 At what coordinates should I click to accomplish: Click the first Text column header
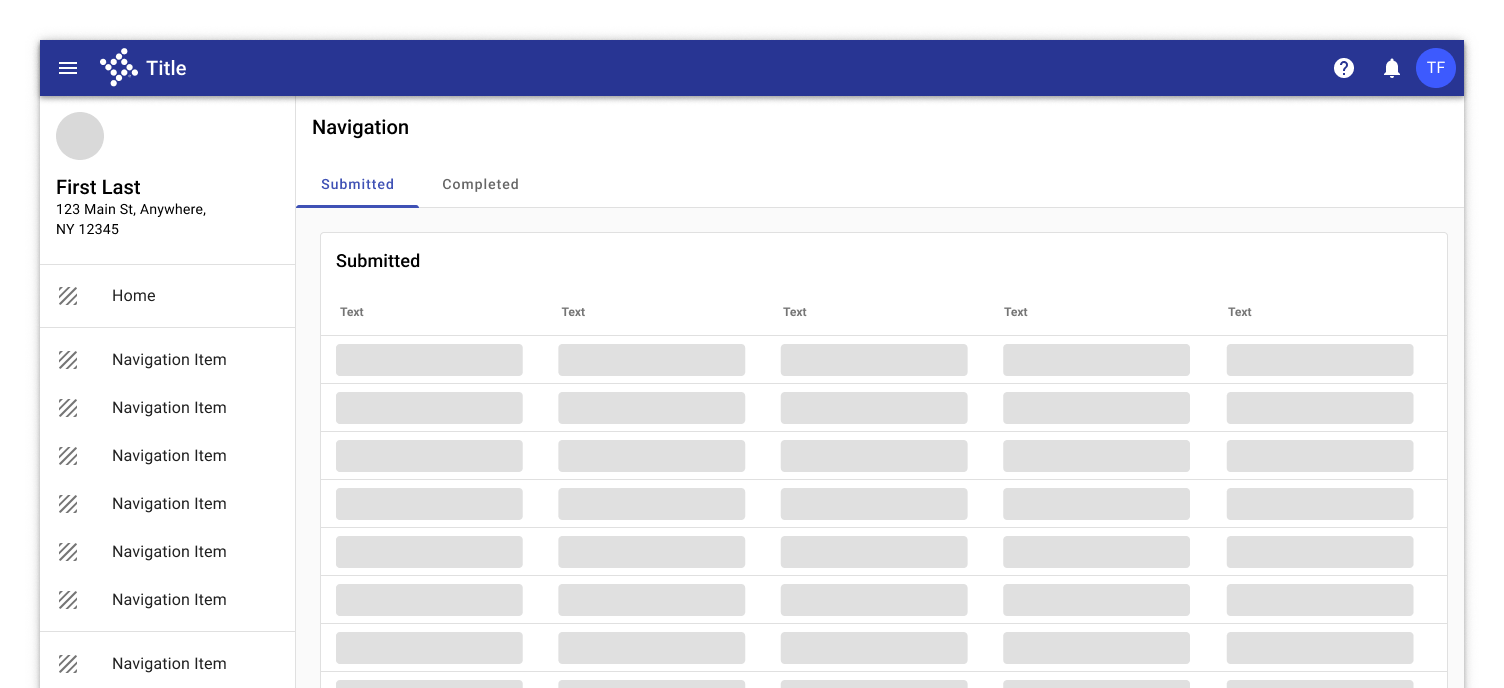(x=352, y=312)
